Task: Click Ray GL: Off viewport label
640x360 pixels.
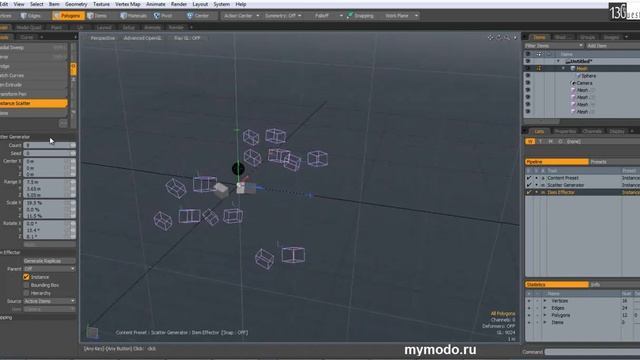Action: pyautogui.click(x=187, y=38)
